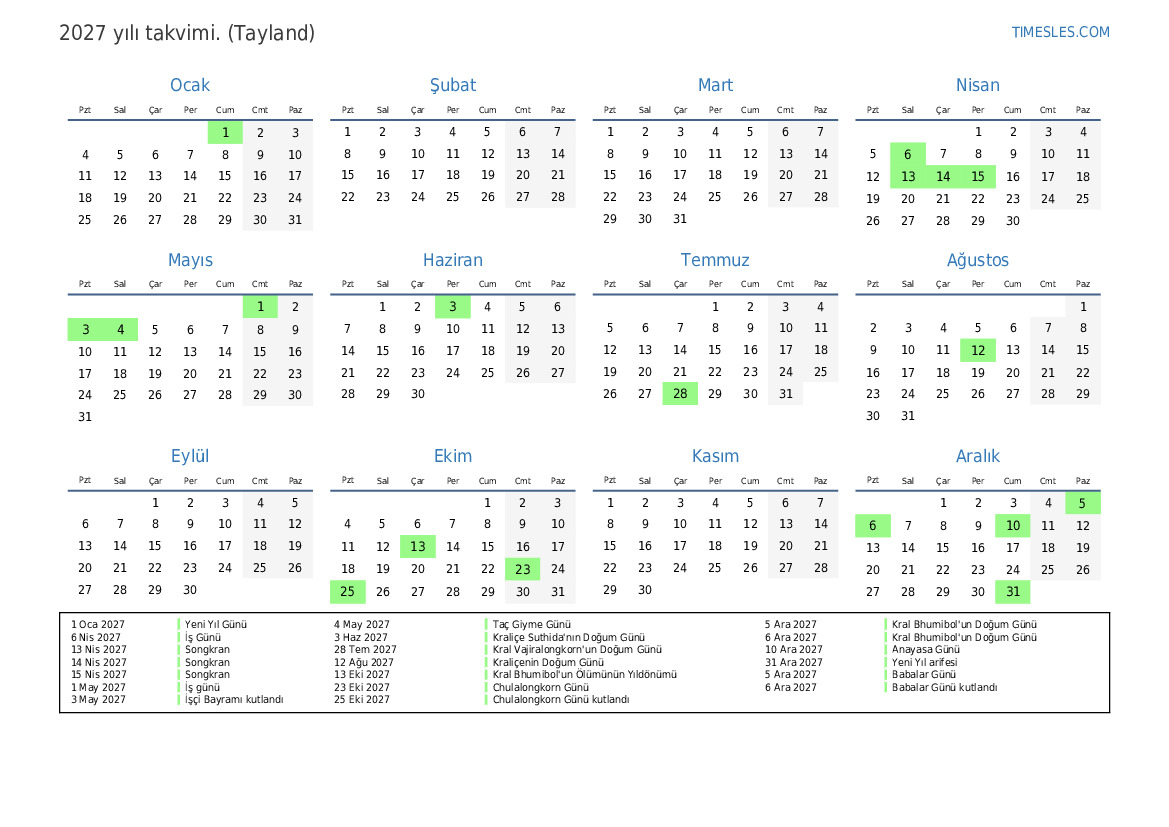Open the TIMESLES.COM link
Viewport: 1169px width, 827px height.
click(x=1060, y=32)
